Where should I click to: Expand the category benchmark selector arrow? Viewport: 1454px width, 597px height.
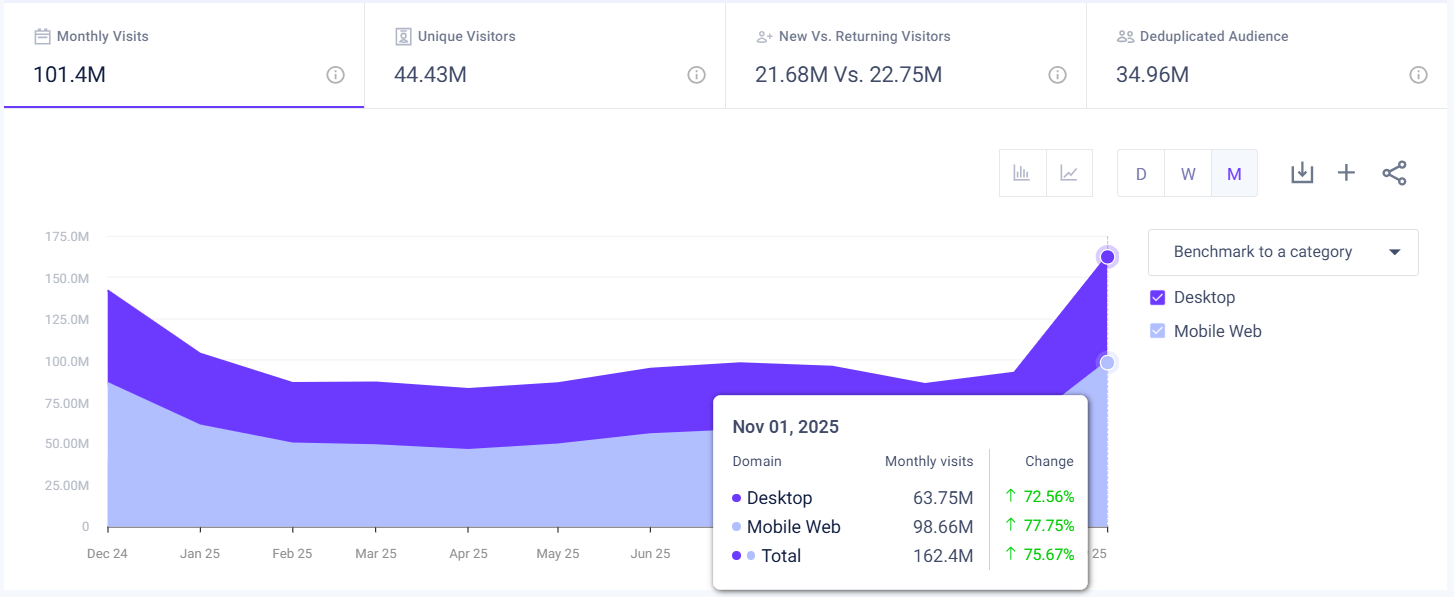(1394, 252)
